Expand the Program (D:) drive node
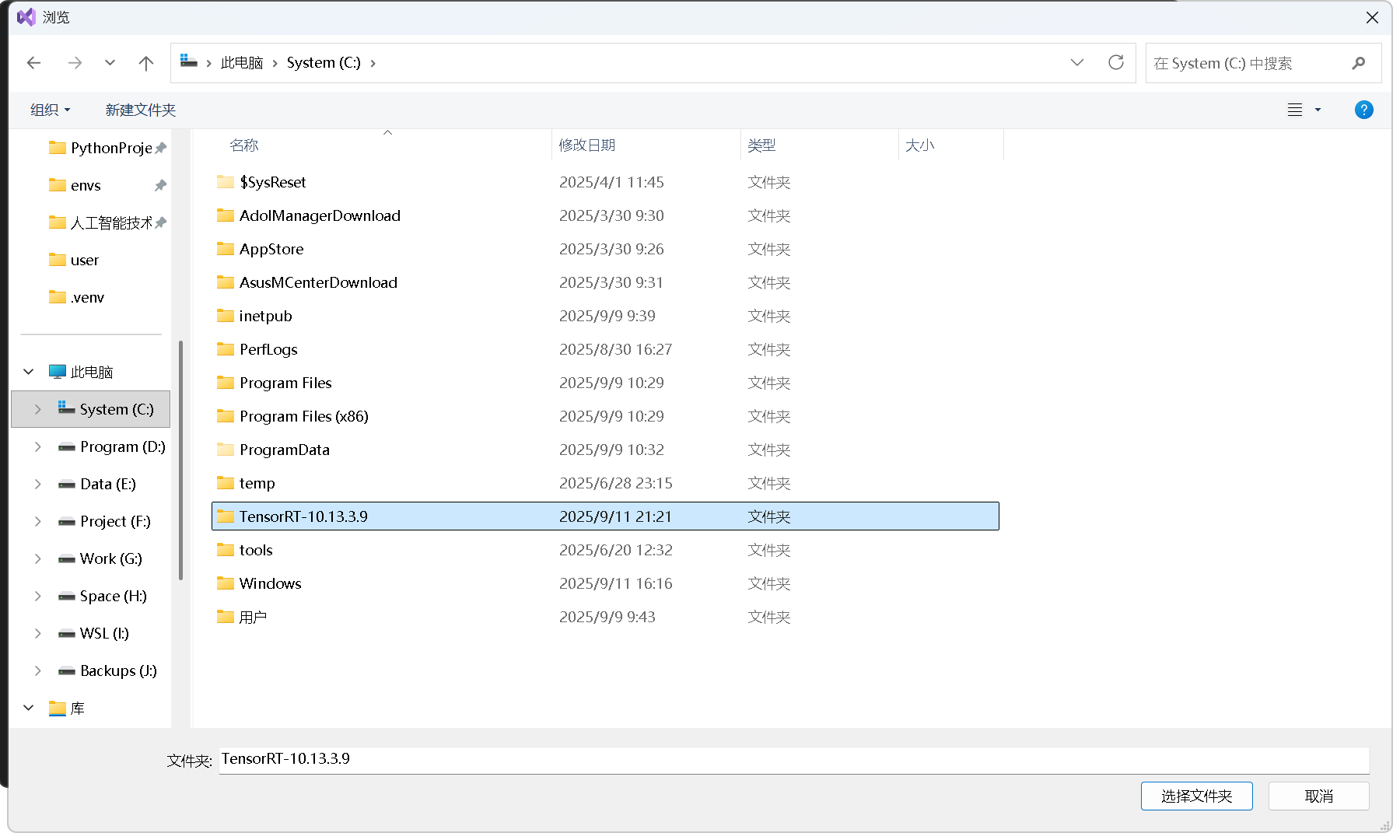 37,446
